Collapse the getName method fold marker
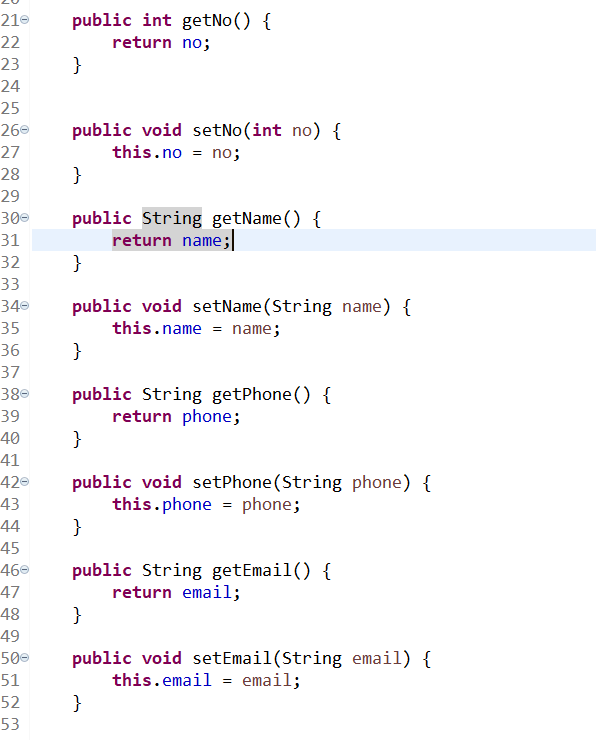Screen dimensions: 596x740 tap(25, 218)
